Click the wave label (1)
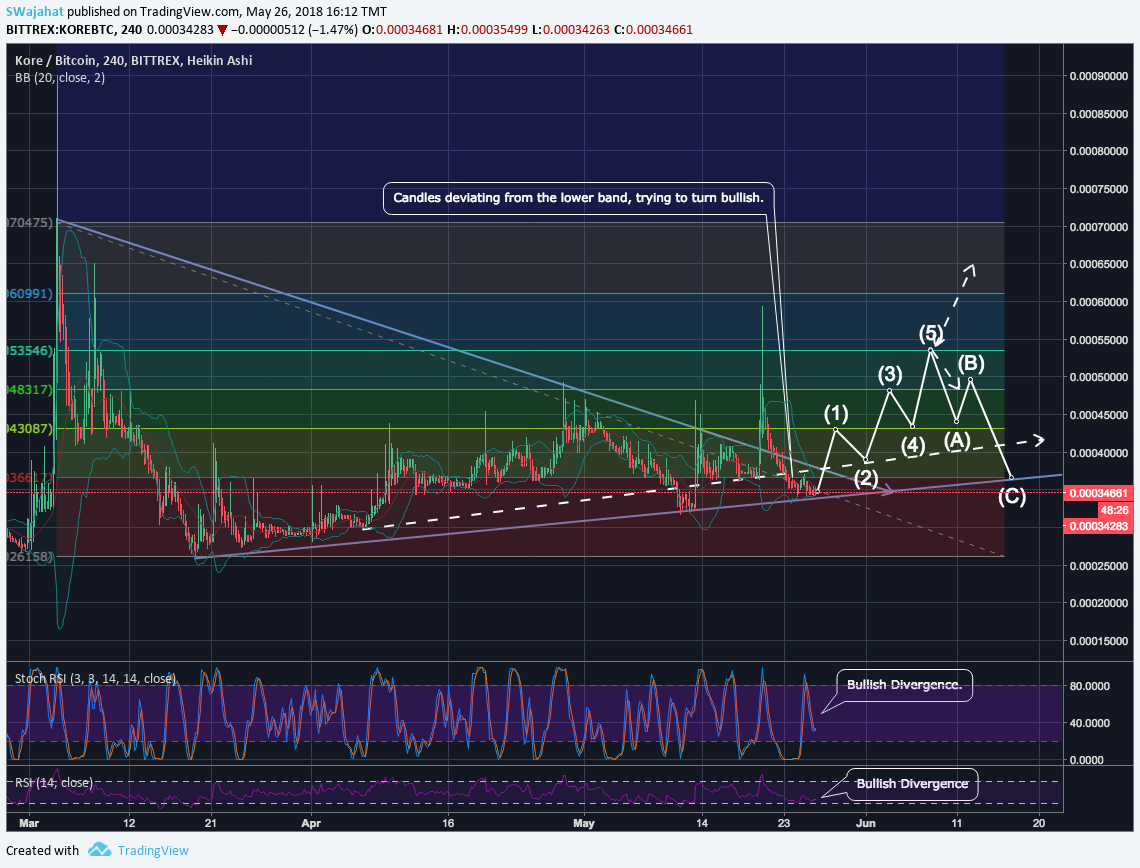The image size is (1140, 868). pyautogui.click(x=836, y=414)
